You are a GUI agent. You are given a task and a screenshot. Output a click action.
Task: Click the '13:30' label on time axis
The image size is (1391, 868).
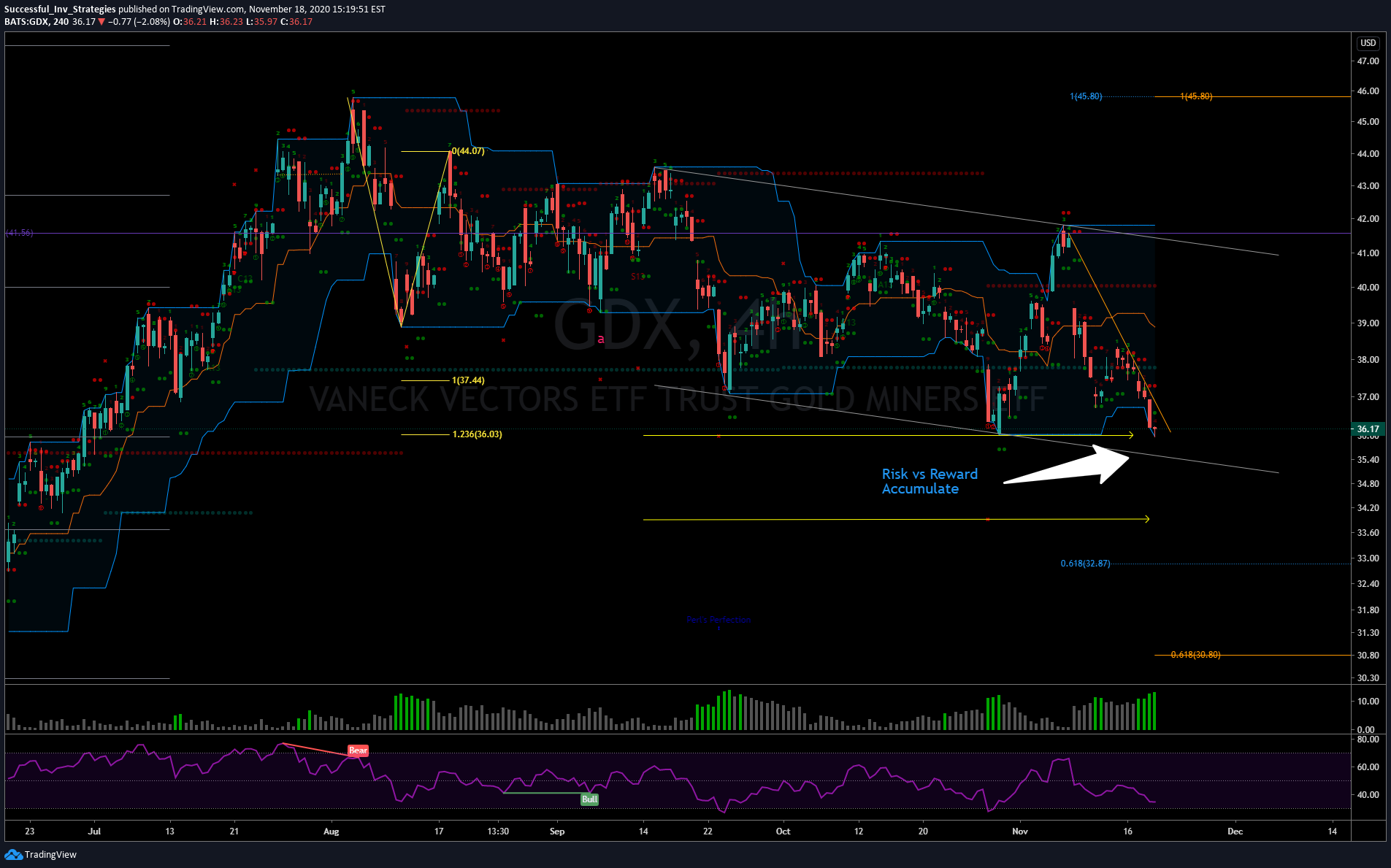(x=498, y=831)
